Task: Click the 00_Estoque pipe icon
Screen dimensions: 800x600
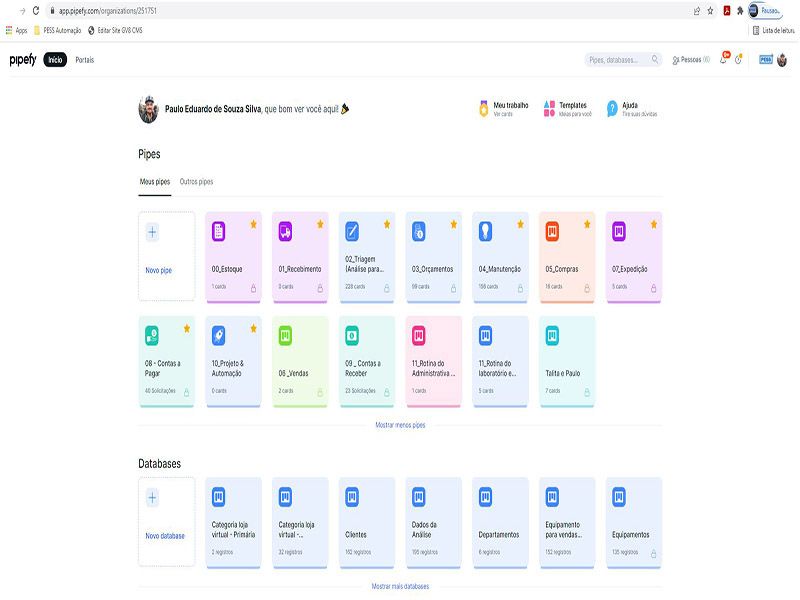Action: (219, 231)
